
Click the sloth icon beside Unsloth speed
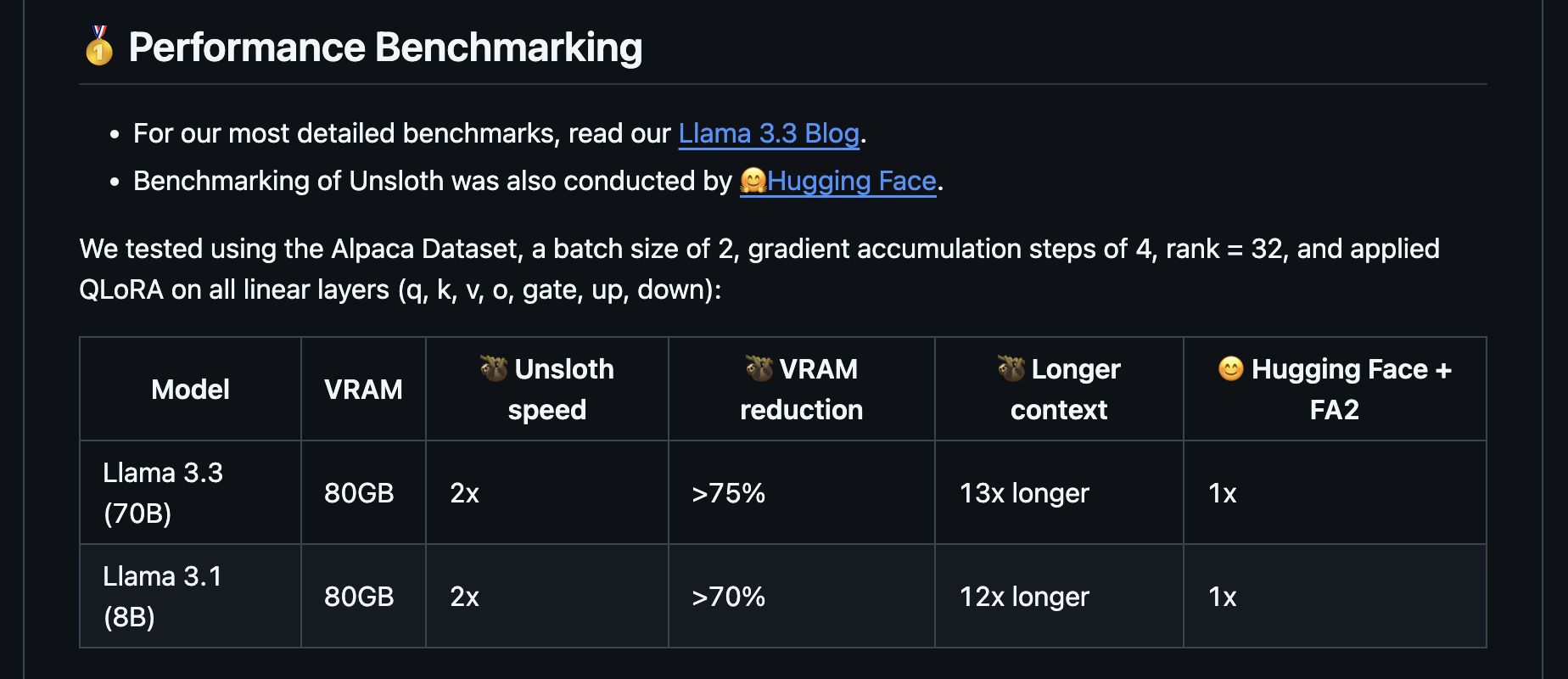(x=494, y=368)
